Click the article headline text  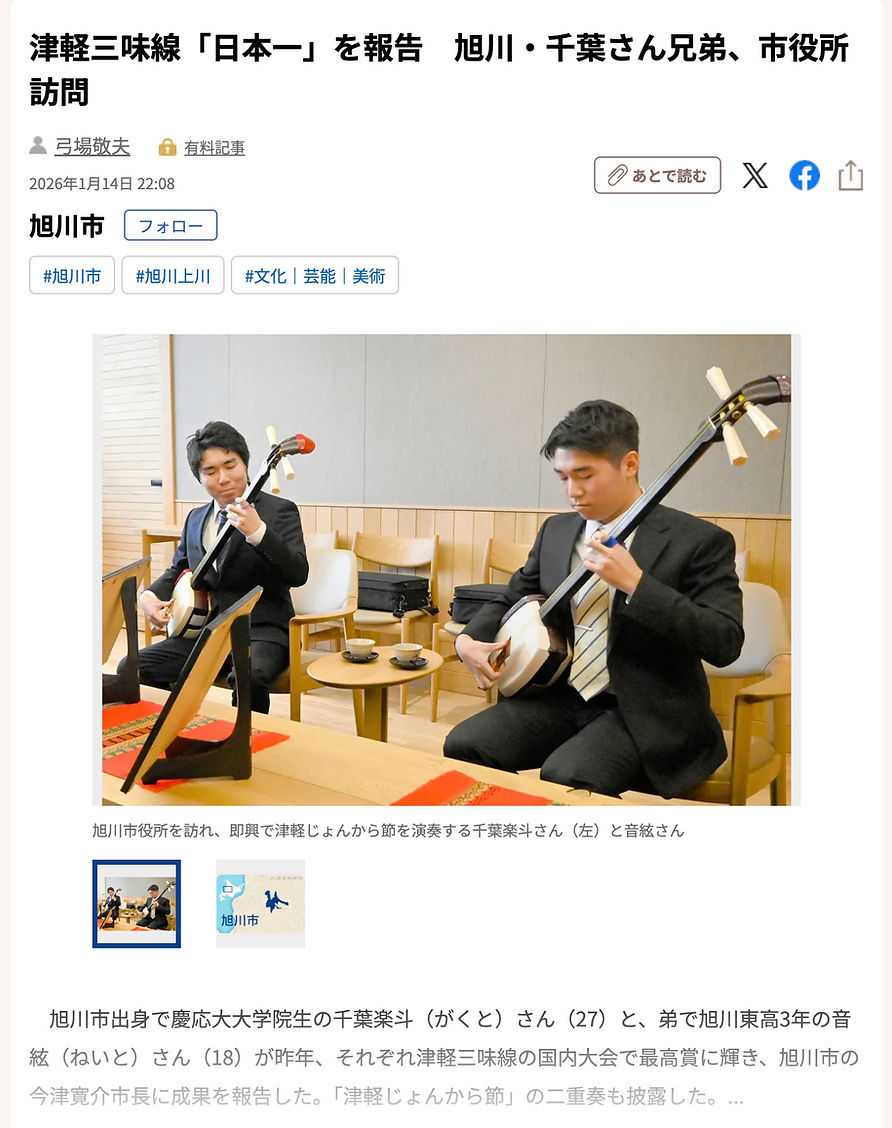(440, 70)
